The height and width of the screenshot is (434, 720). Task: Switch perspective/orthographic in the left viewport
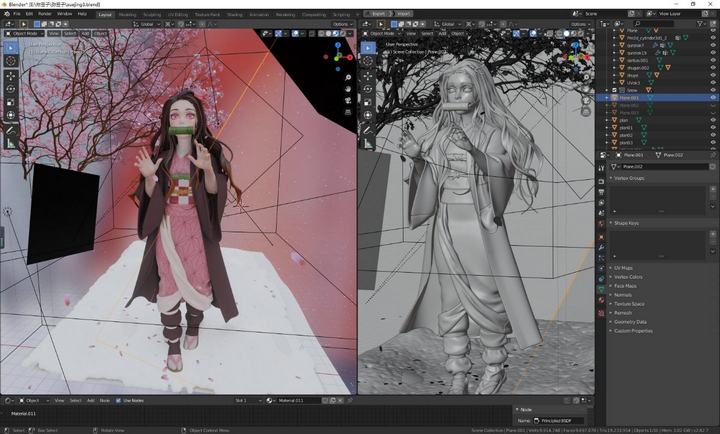pyautogui.click(x=348, y=112)
